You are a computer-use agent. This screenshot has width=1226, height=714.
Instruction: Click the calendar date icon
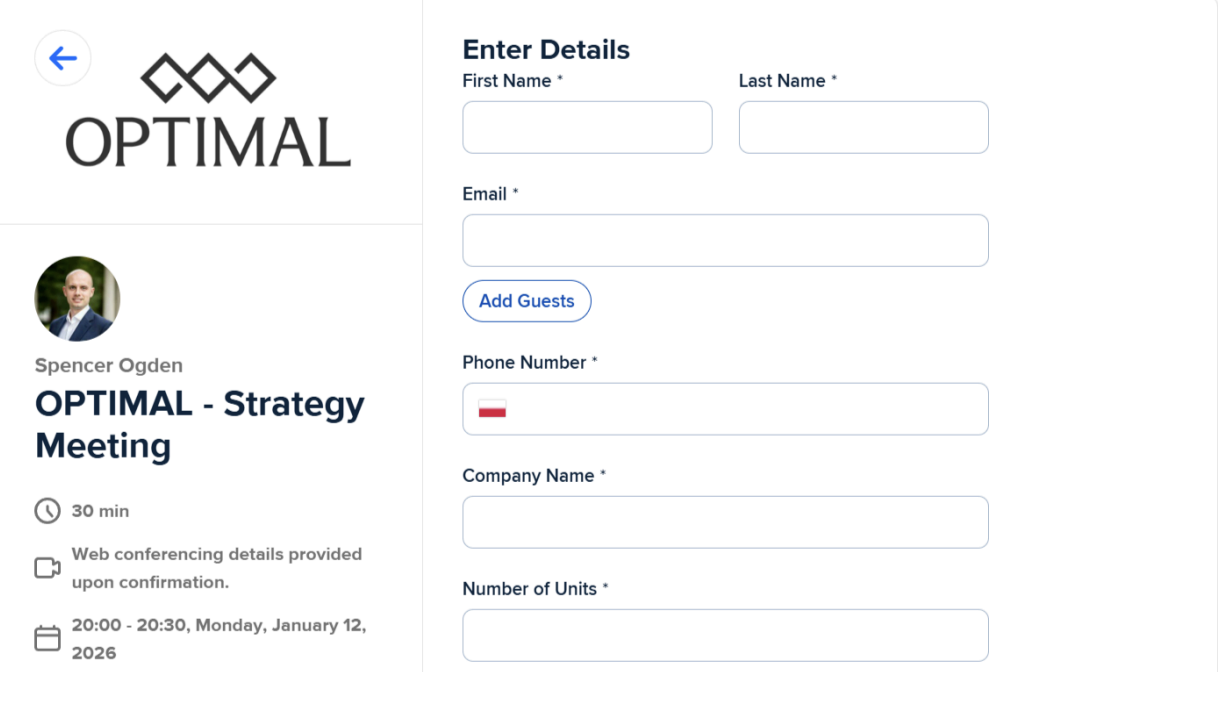pyautogui.click(x=47, y=639)
